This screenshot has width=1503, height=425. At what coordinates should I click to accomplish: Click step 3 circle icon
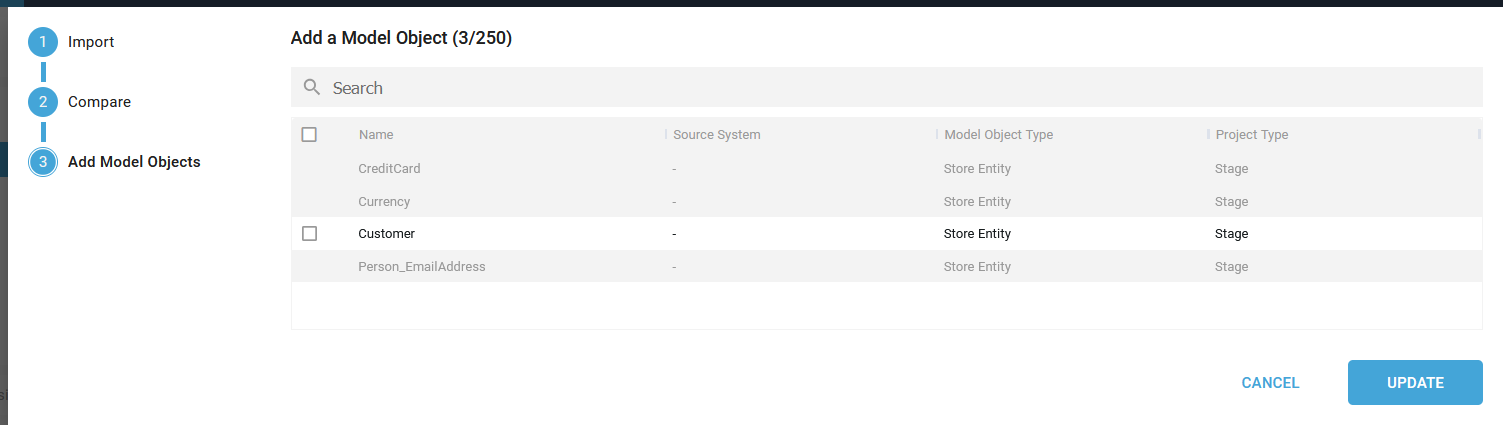click(43, 162)
